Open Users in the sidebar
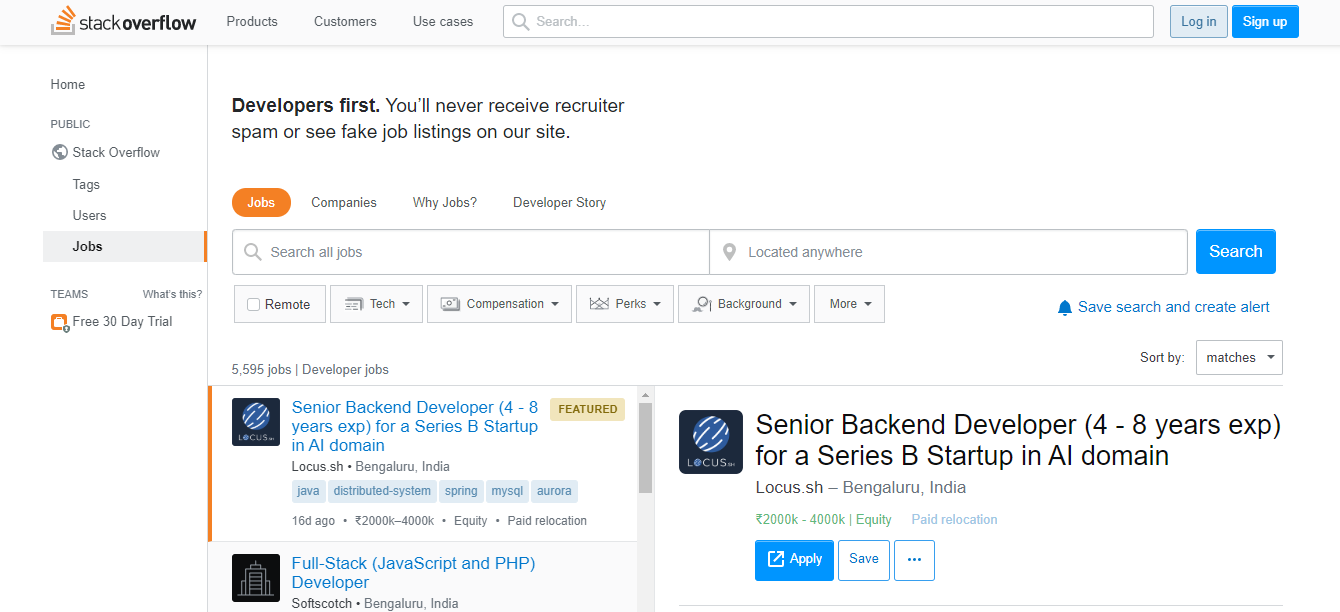Screen dimensions: 1340x612 [89, 215]
